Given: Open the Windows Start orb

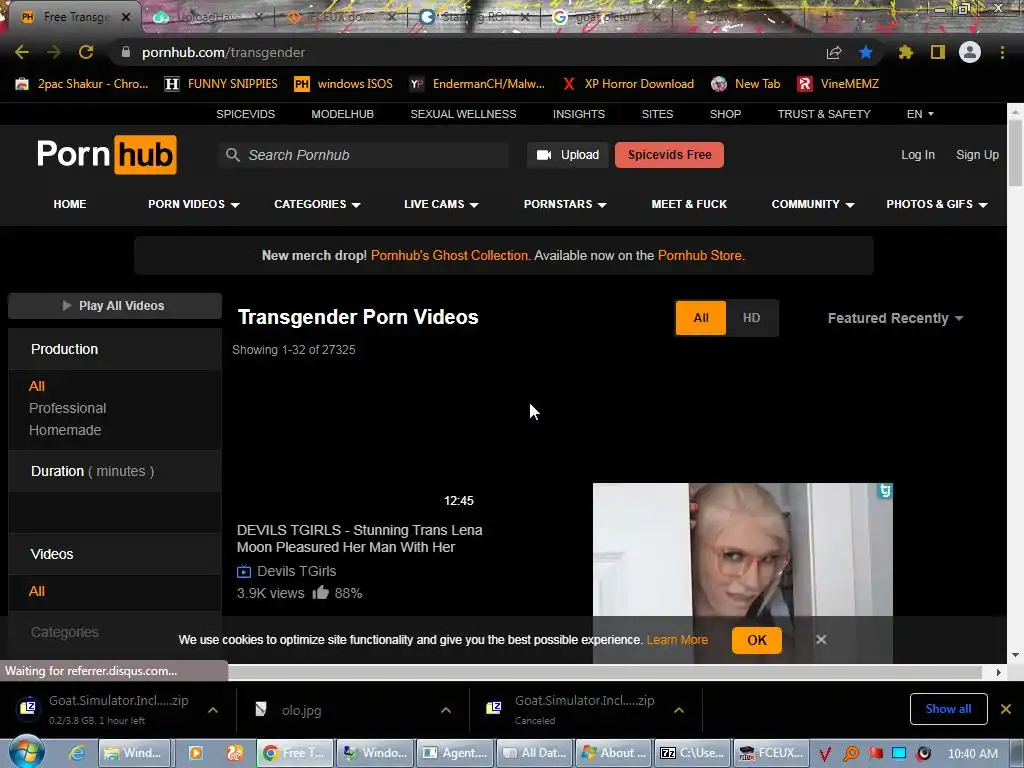Looking at the screenshot, I should tap(26, 752).
